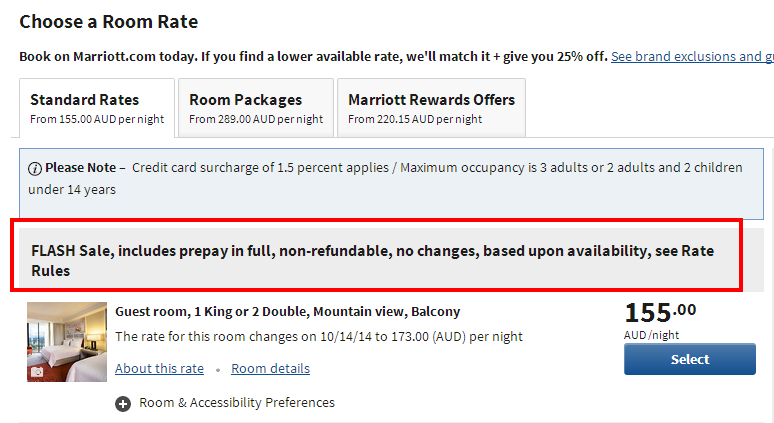
Task: Click the plus icon for Accessibility Preferences
Action: pyautogui.click(x=123, y=404)
